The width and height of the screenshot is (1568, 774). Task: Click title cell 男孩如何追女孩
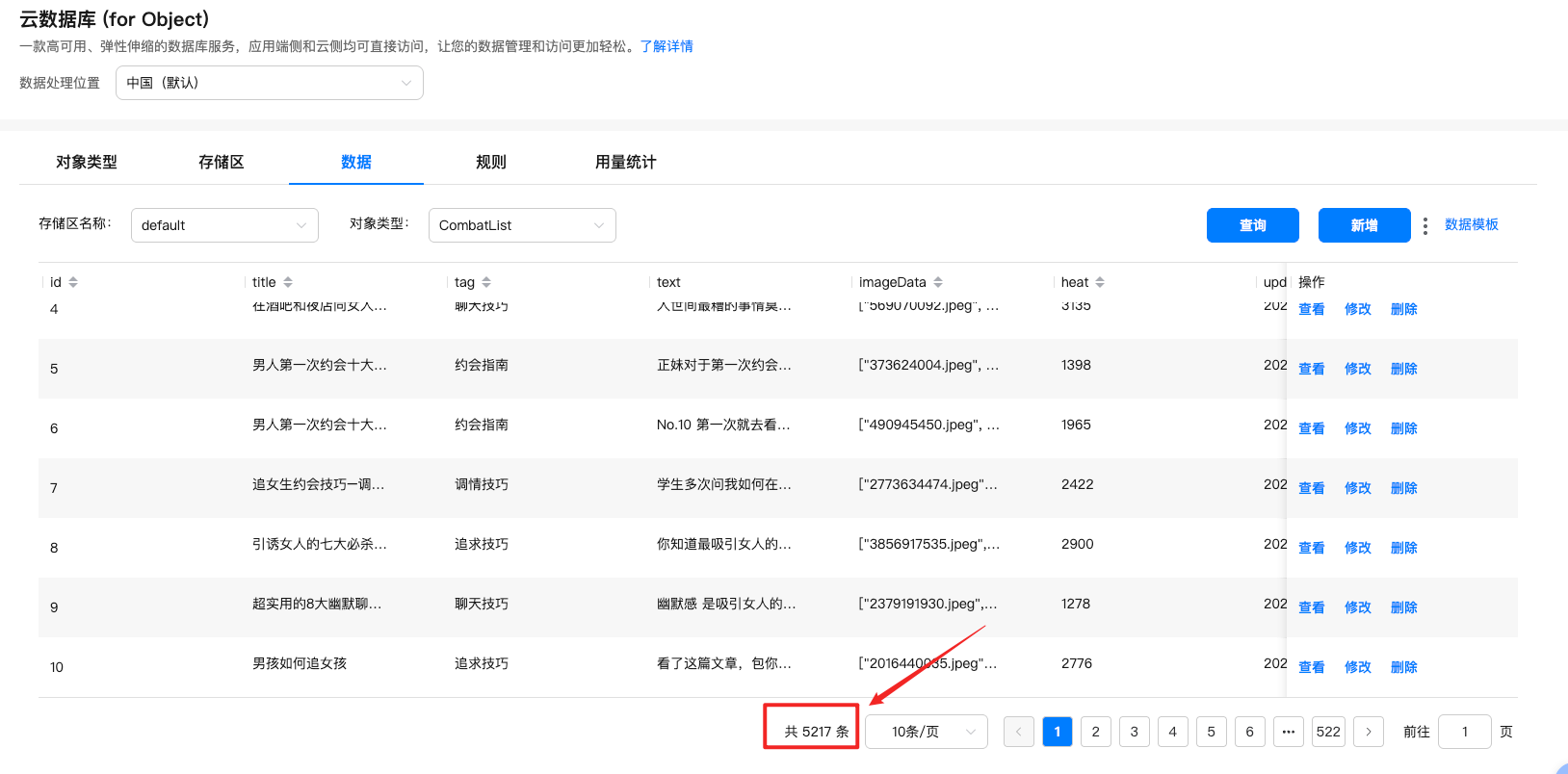300,663
